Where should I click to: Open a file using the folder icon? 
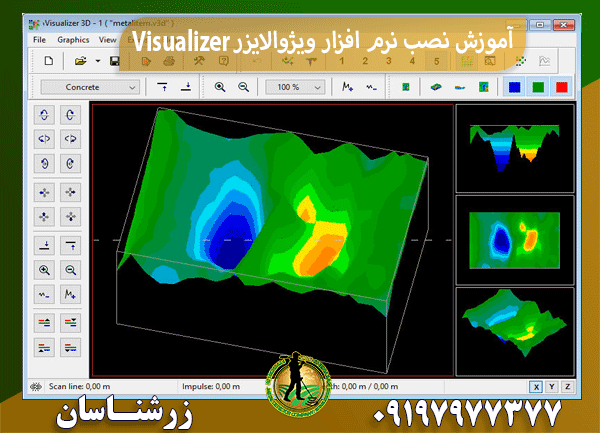click(x=80, y=61)
